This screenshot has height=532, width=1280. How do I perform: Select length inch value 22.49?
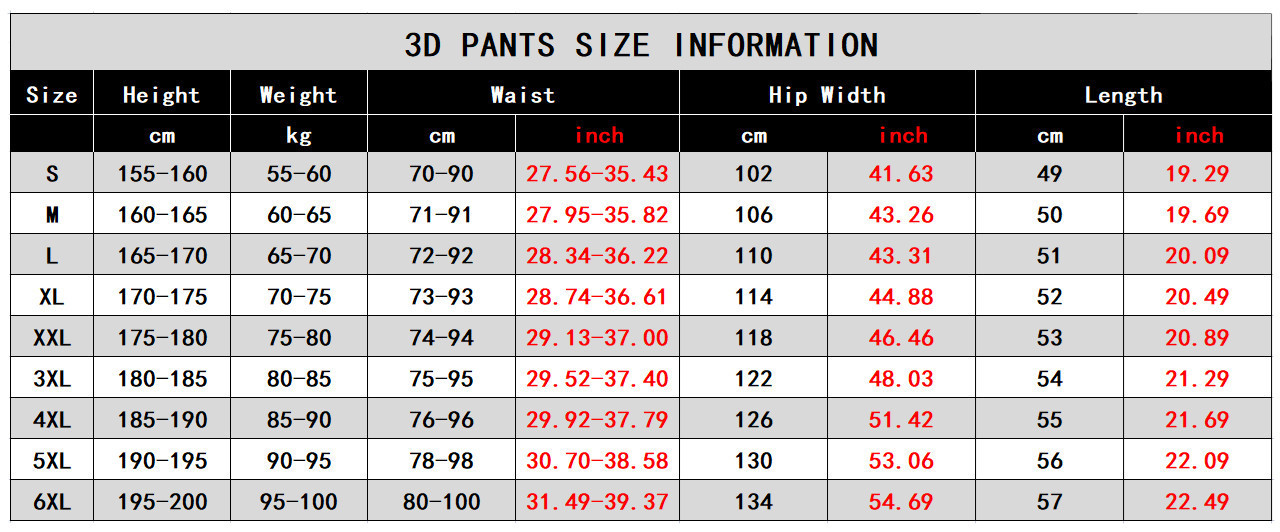tap(1197, 502)
